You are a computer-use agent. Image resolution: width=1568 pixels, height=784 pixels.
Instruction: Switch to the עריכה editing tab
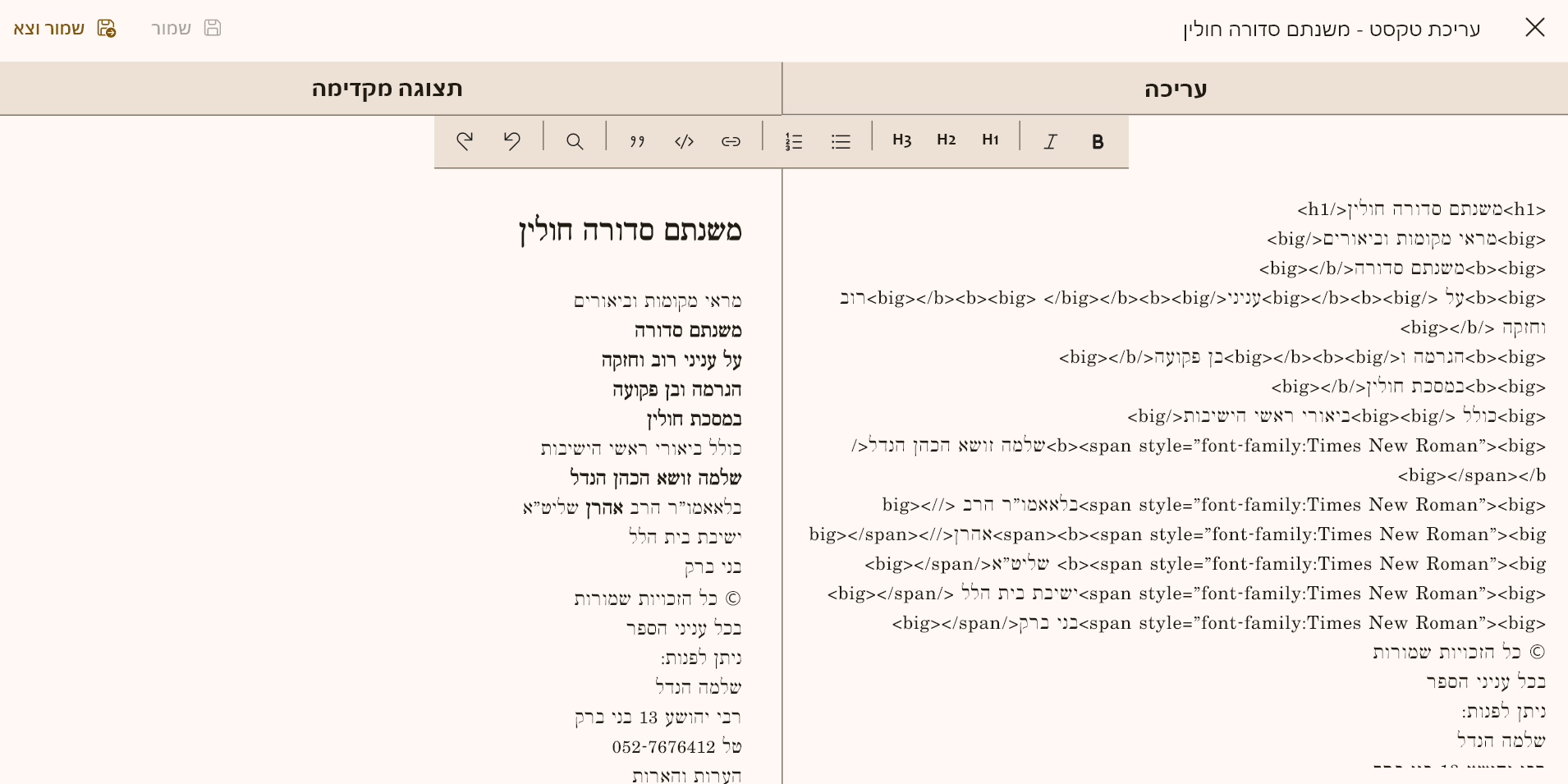(1175, 89)
